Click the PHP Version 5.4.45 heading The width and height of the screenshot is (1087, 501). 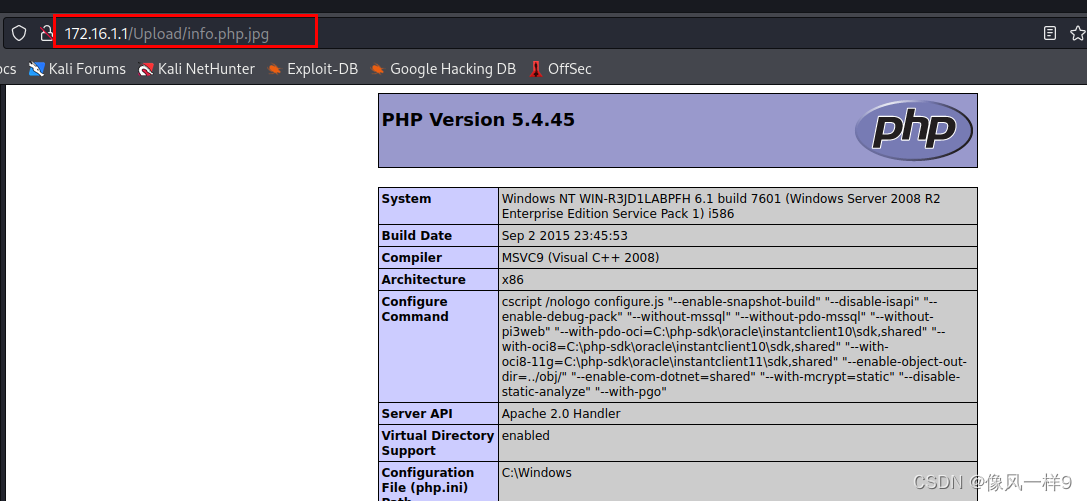pyautogui.click(x=478, y=120)
